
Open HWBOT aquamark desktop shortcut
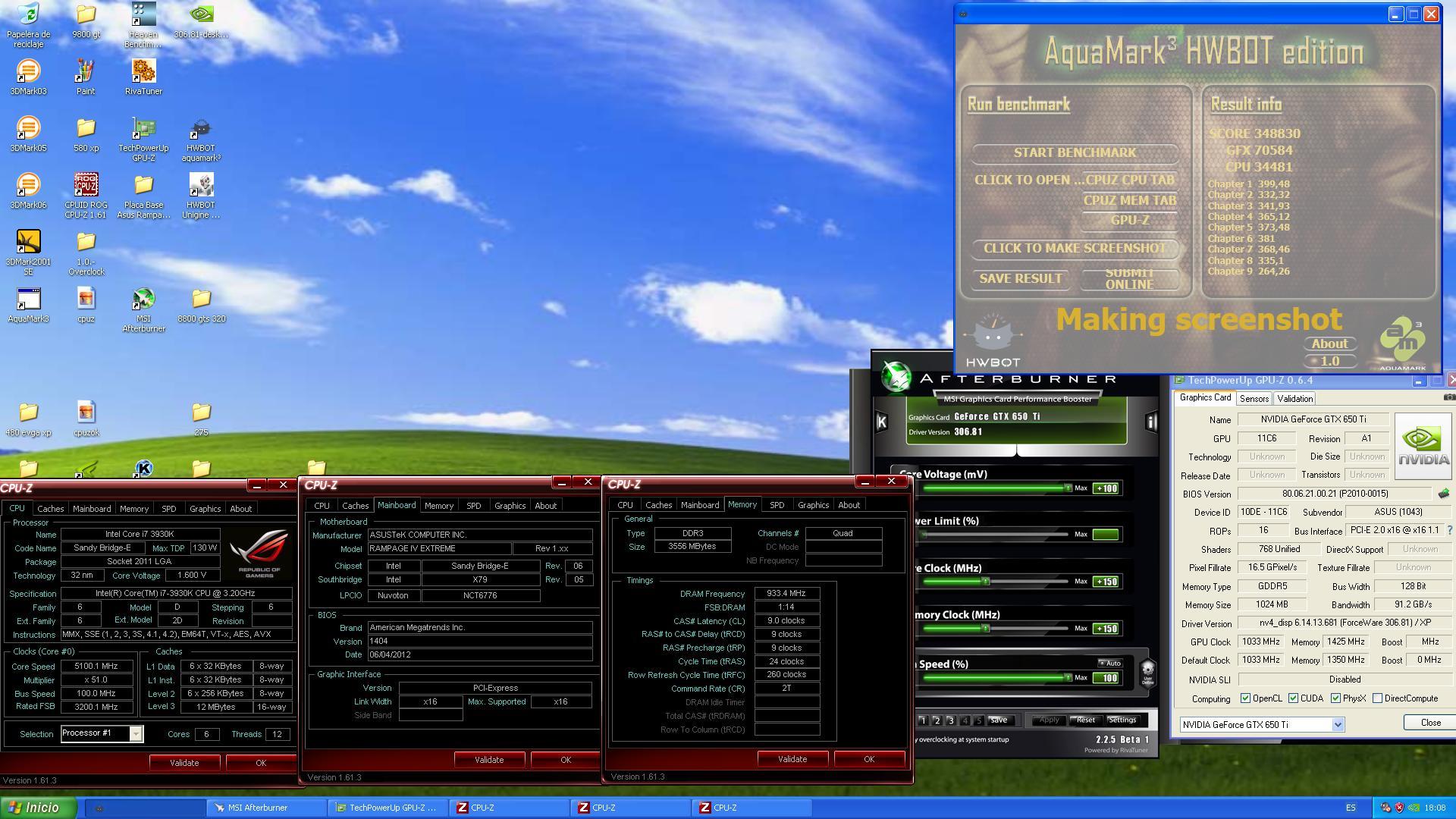[x=201, y=139]
